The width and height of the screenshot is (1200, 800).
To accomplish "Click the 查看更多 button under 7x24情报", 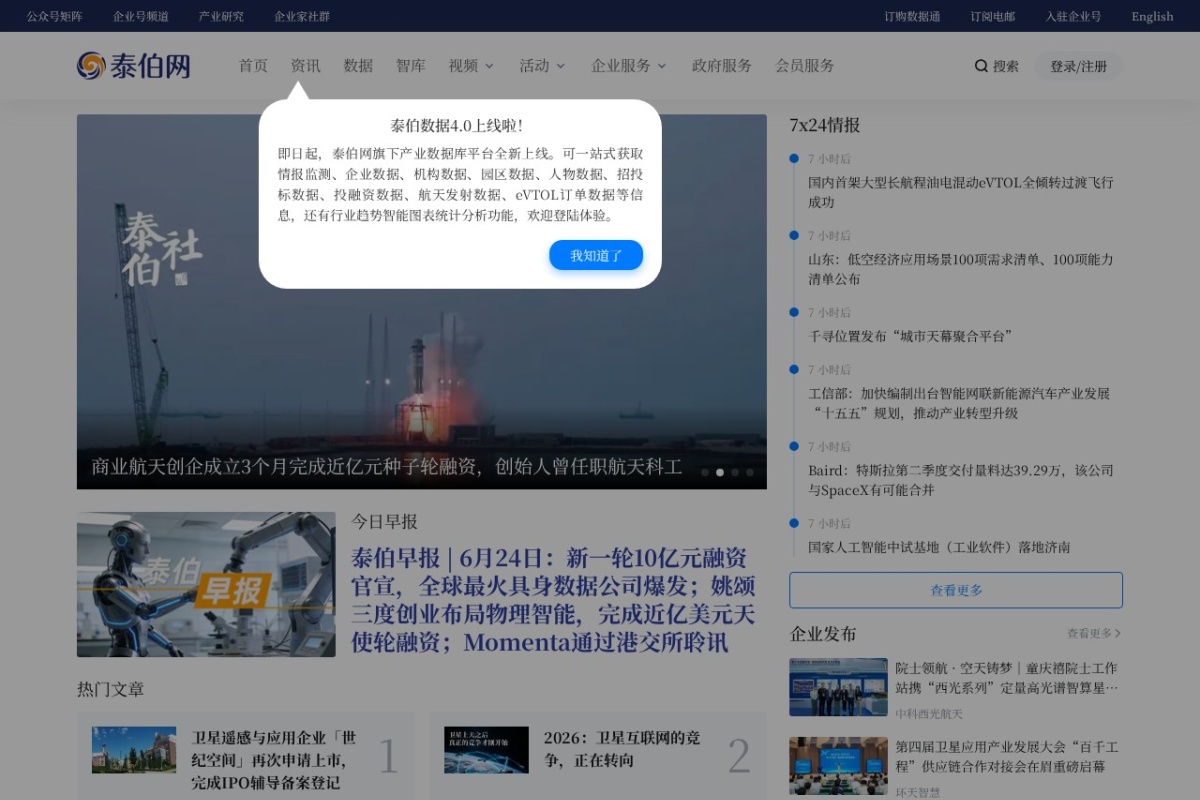I will [956, 590].
